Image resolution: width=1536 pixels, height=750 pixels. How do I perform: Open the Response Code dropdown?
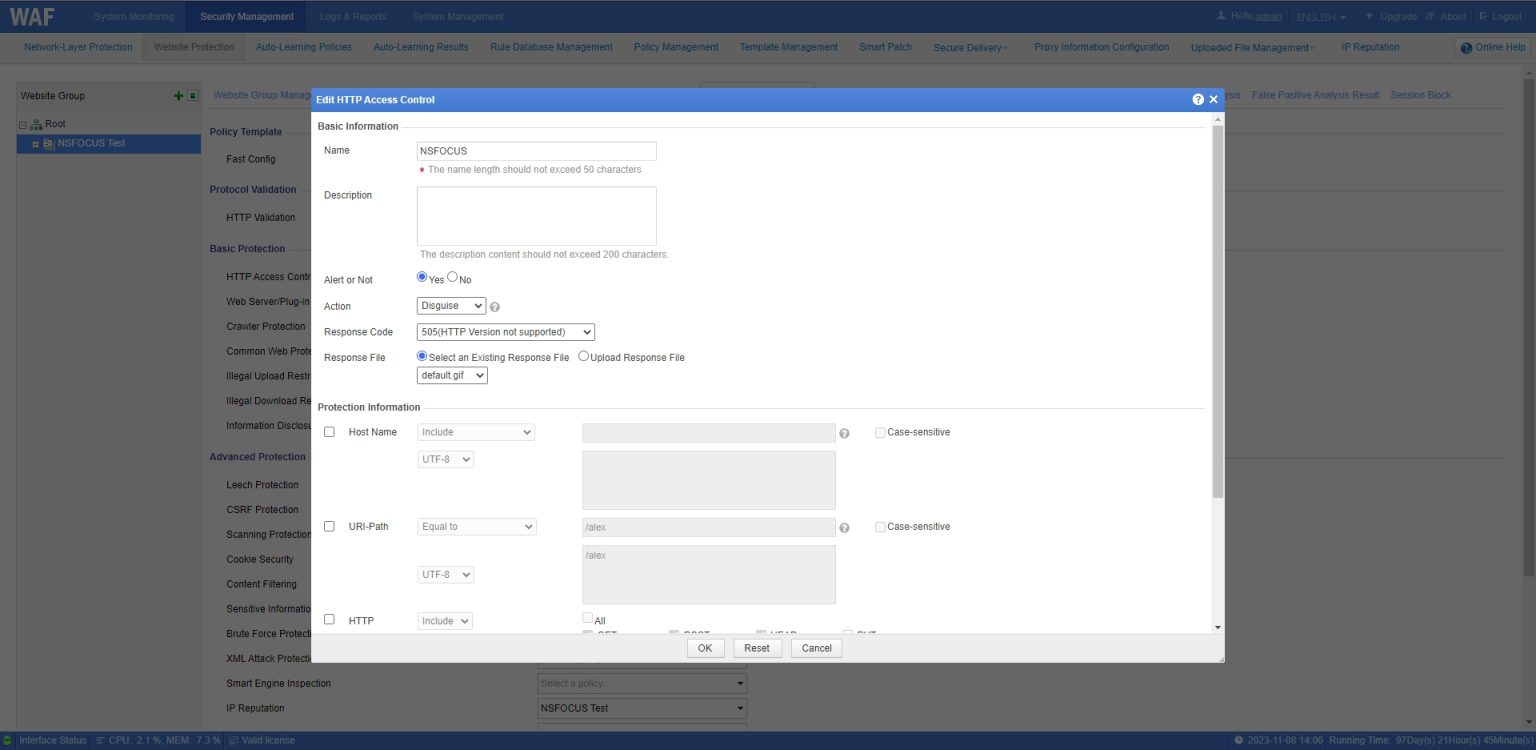505,331
